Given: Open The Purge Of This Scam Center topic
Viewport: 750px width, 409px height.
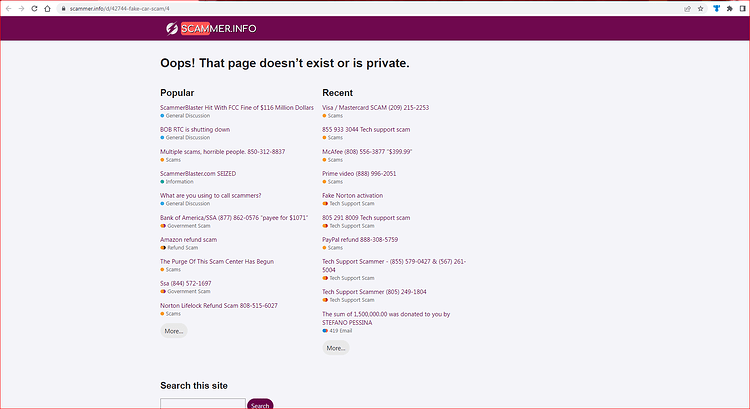Looking at the screenshot, I should pyautogui.click(x=217, y=262).
